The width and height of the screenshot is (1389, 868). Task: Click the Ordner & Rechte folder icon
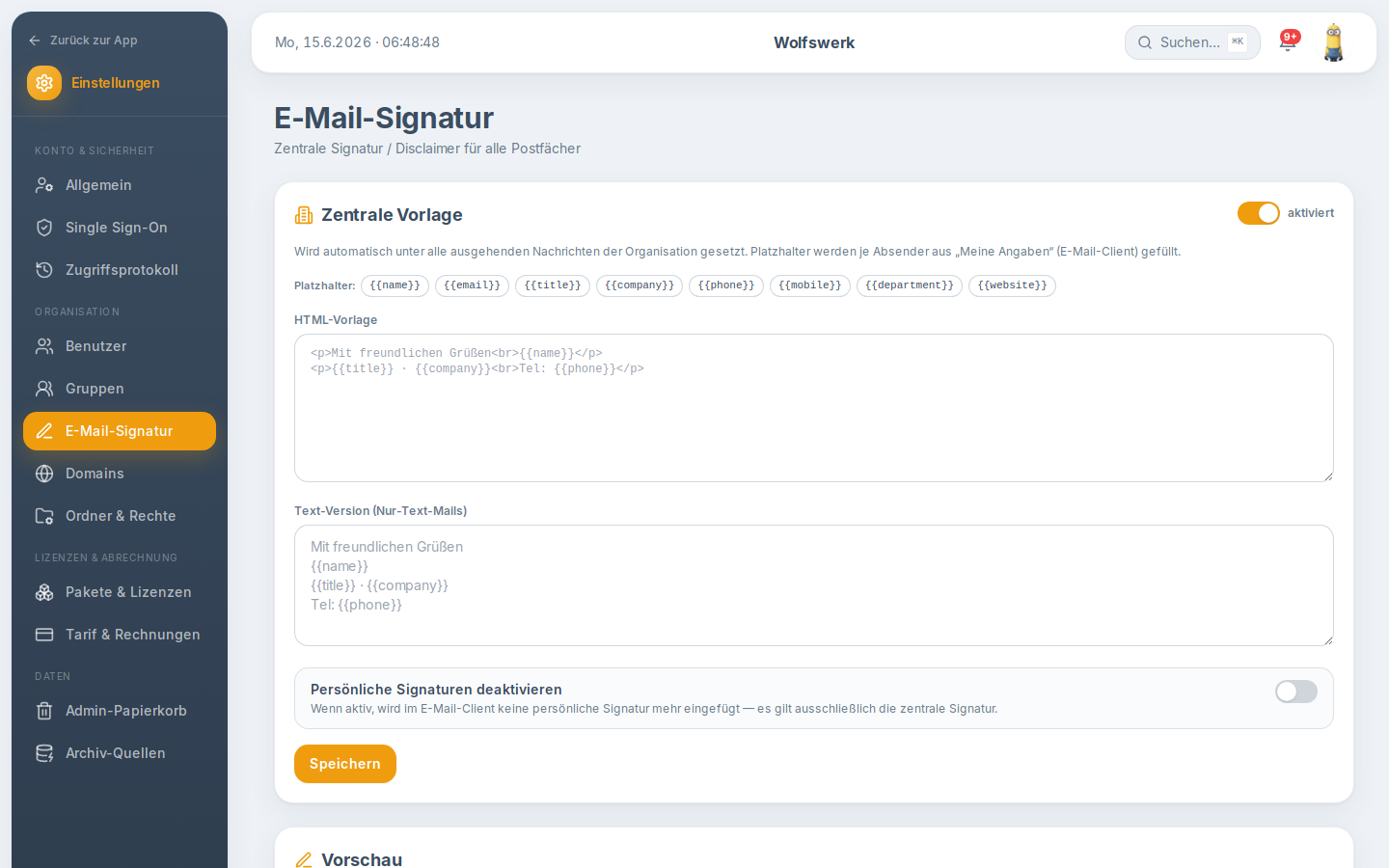[x=44, y=516]
